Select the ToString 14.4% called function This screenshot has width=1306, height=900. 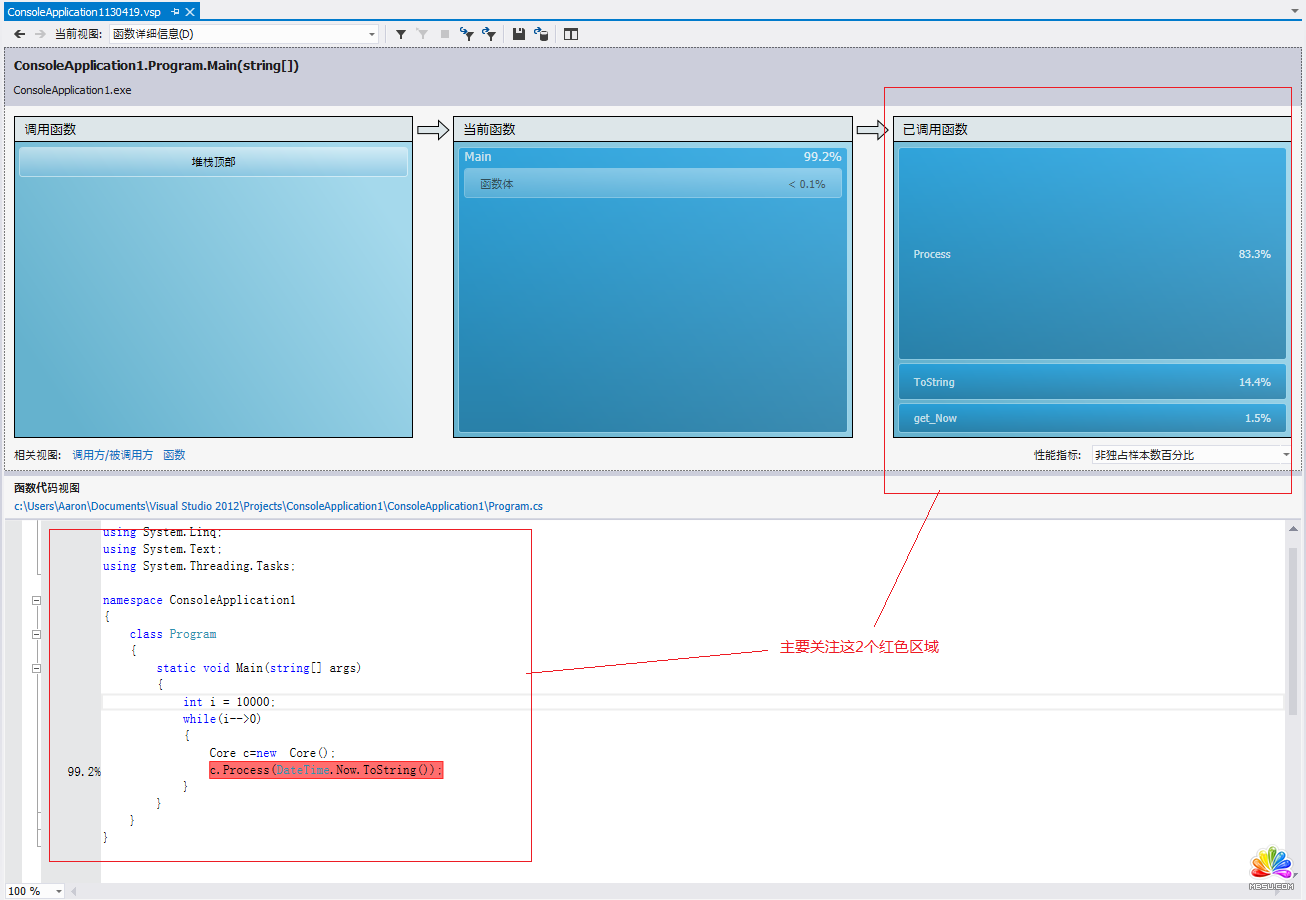point(1091,382)
